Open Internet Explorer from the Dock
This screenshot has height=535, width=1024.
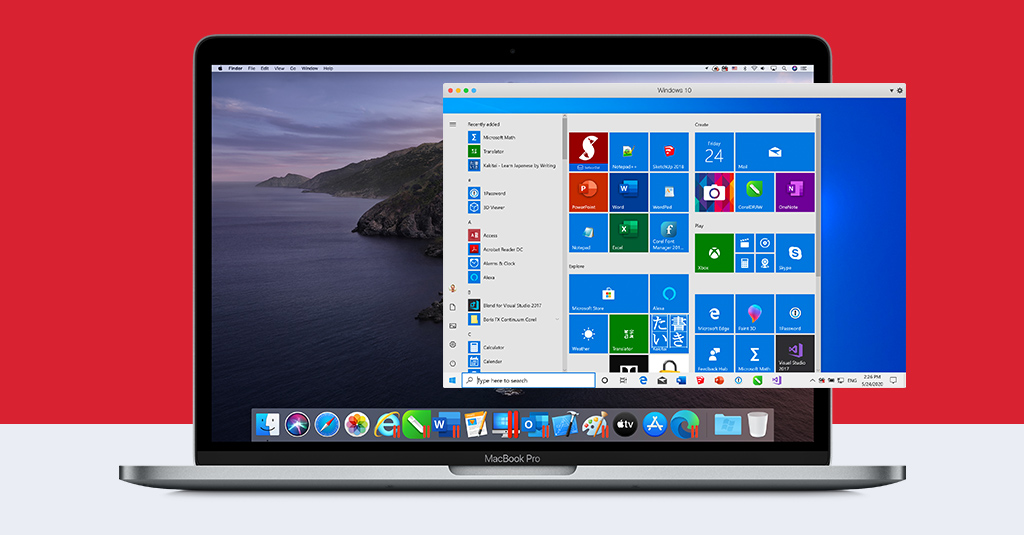(387, 425)
